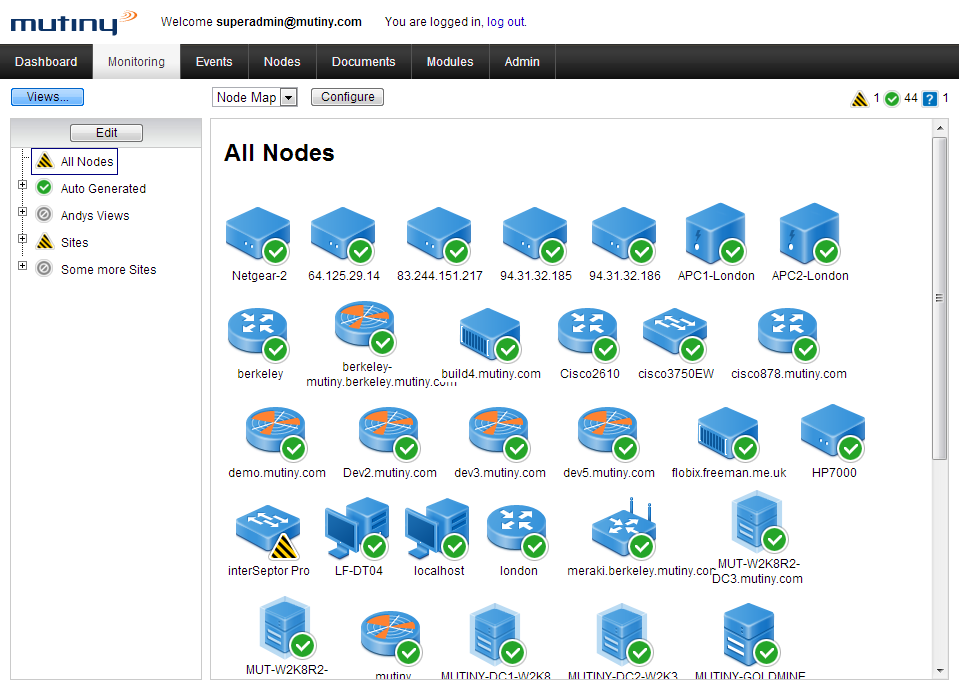Open the meraki.berkeley.mutiny.com wireless router icon

pos(624,528)
